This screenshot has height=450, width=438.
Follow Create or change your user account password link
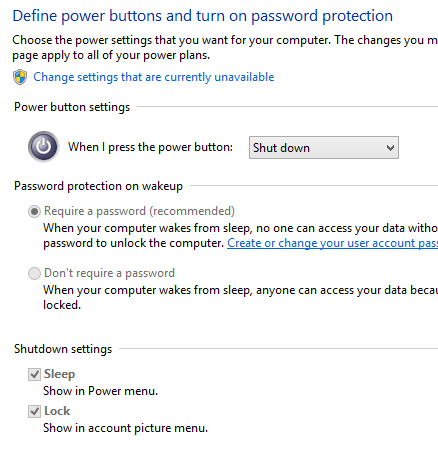click(x=332, y=243)
